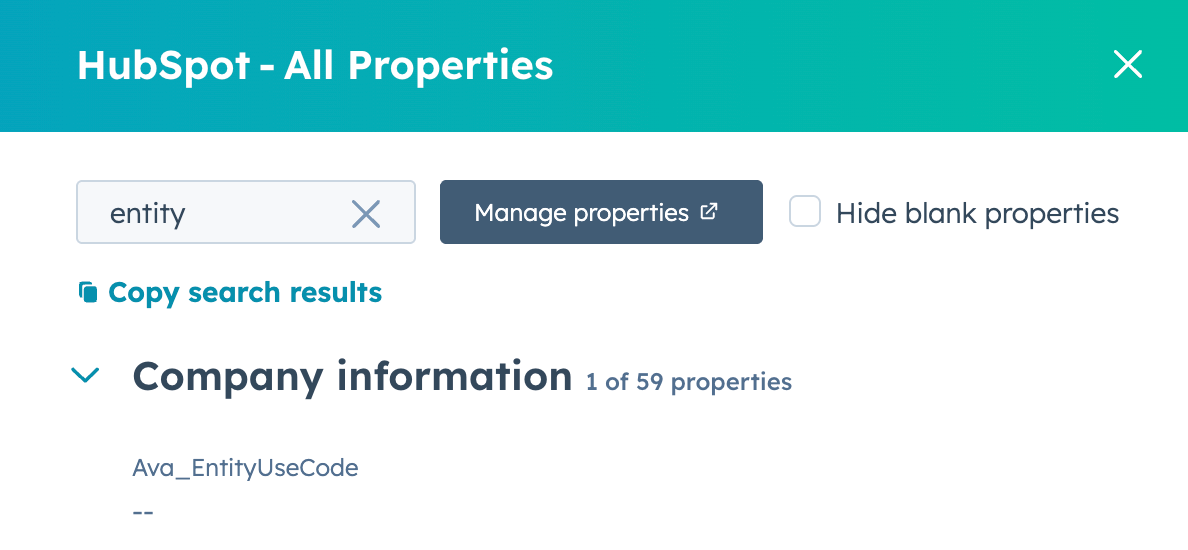
Task: Click the "Hide blank properties" label text
Action: click(977, 213)
